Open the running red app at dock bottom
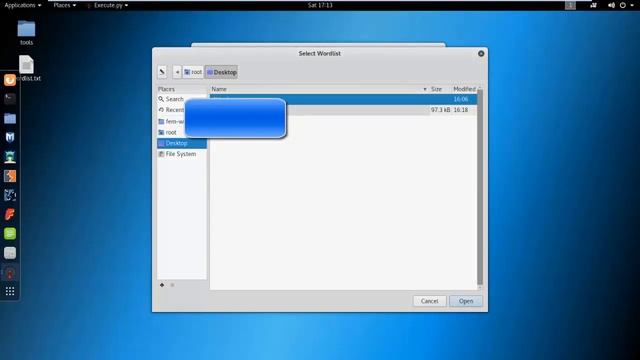The height and width of the screenshot is (360, 640). coord(10,273)
